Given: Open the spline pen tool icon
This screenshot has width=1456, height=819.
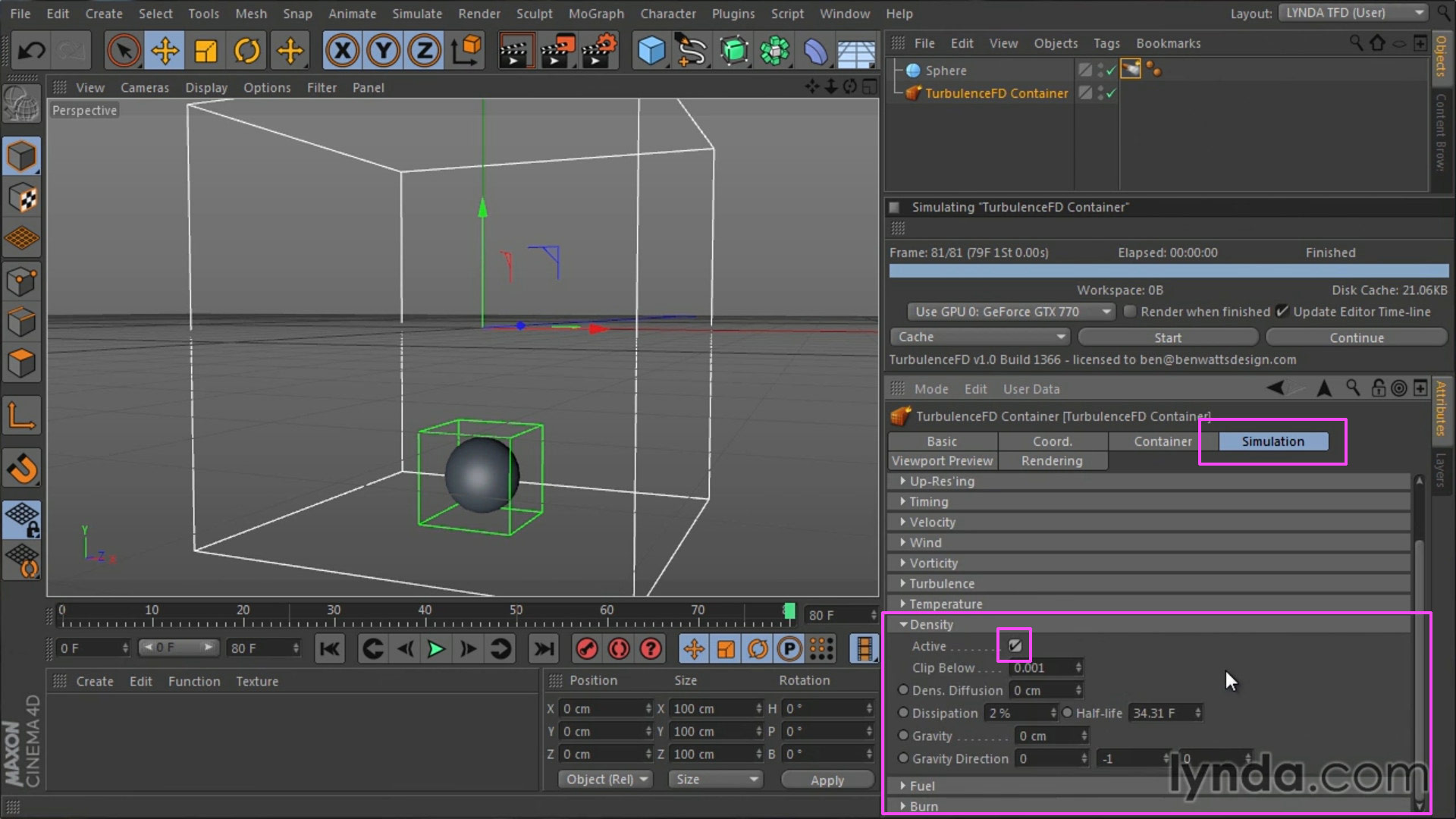Looking at the screenshot, I should coord(692,51).
